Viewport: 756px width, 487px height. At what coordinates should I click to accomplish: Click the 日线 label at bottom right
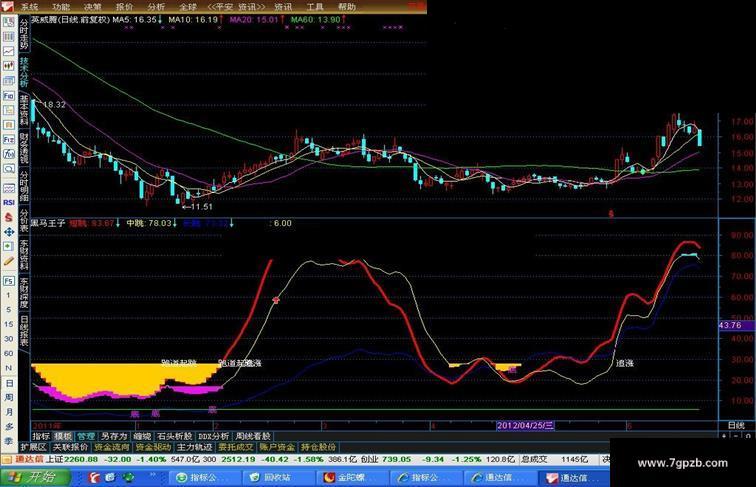tap(736, 425)
